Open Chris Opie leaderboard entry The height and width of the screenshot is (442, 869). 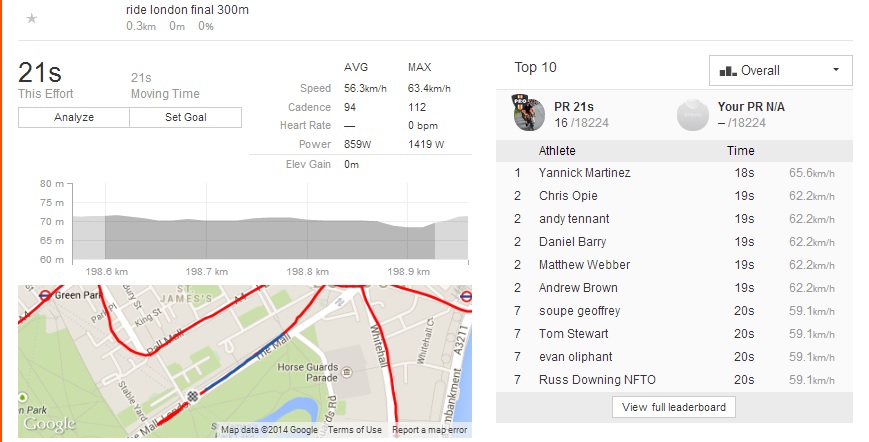[x=568, y=196]
